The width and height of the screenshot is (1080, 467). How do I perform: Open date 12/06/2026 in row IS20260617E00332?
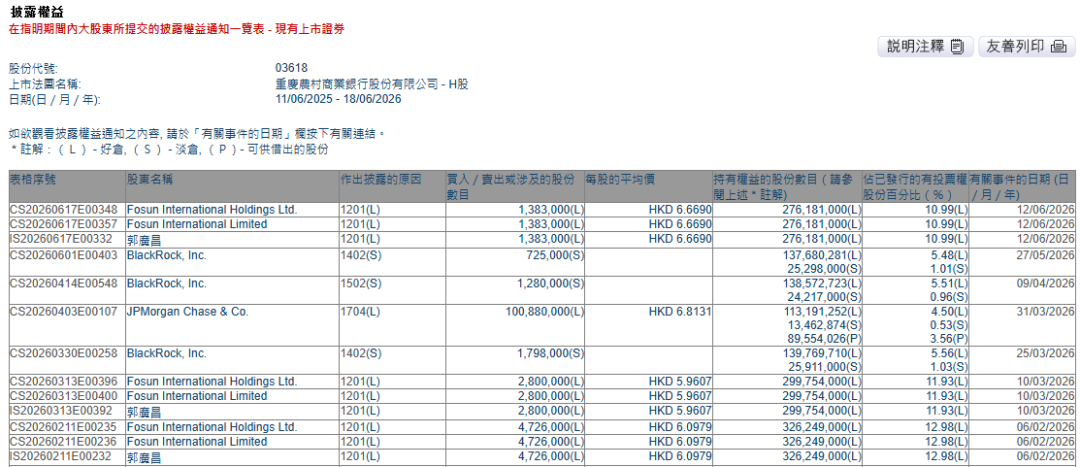pyautogui.click(x=1045, y=239)
